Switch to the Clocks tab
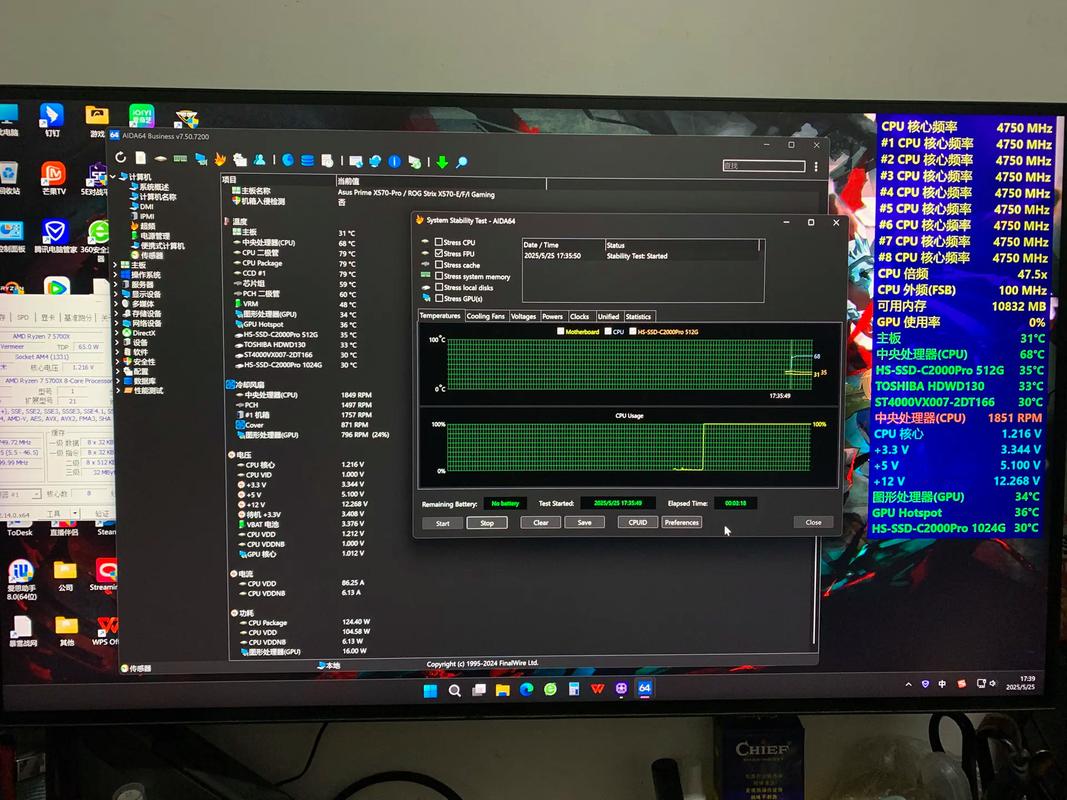Screen dimensions: 1067x800 coord(580,316)
